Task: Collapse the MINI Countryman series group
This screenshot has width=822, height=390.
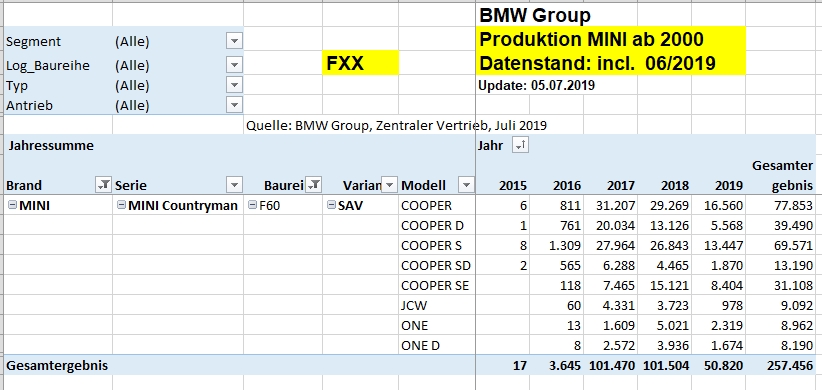Action: point(122,205)
